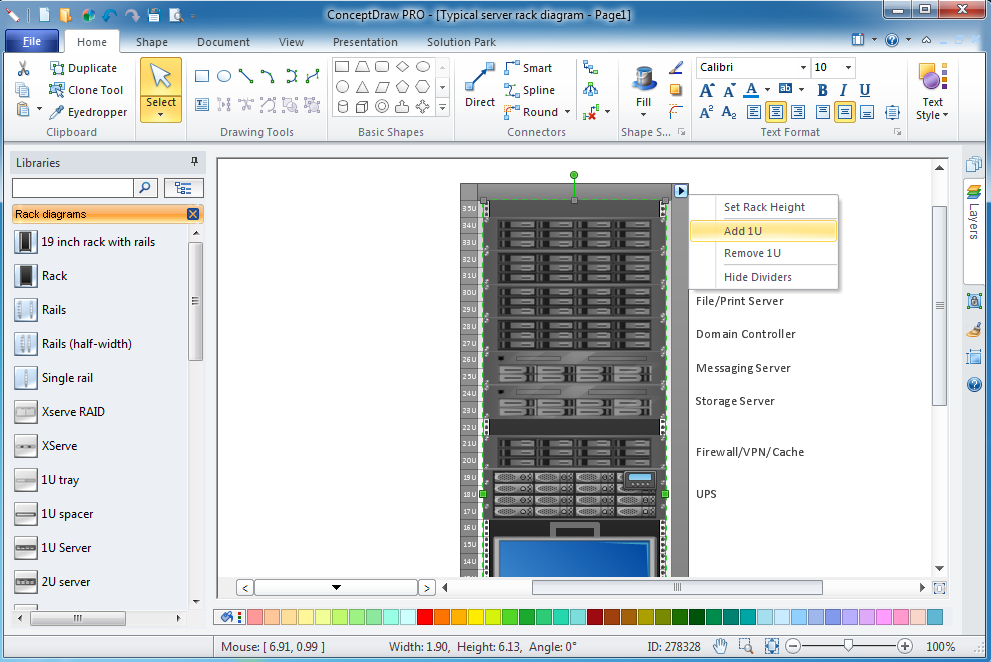Click the File/Print Server label on canvas
Viewport: 991px width, 662px height.
tap(739, 301)
